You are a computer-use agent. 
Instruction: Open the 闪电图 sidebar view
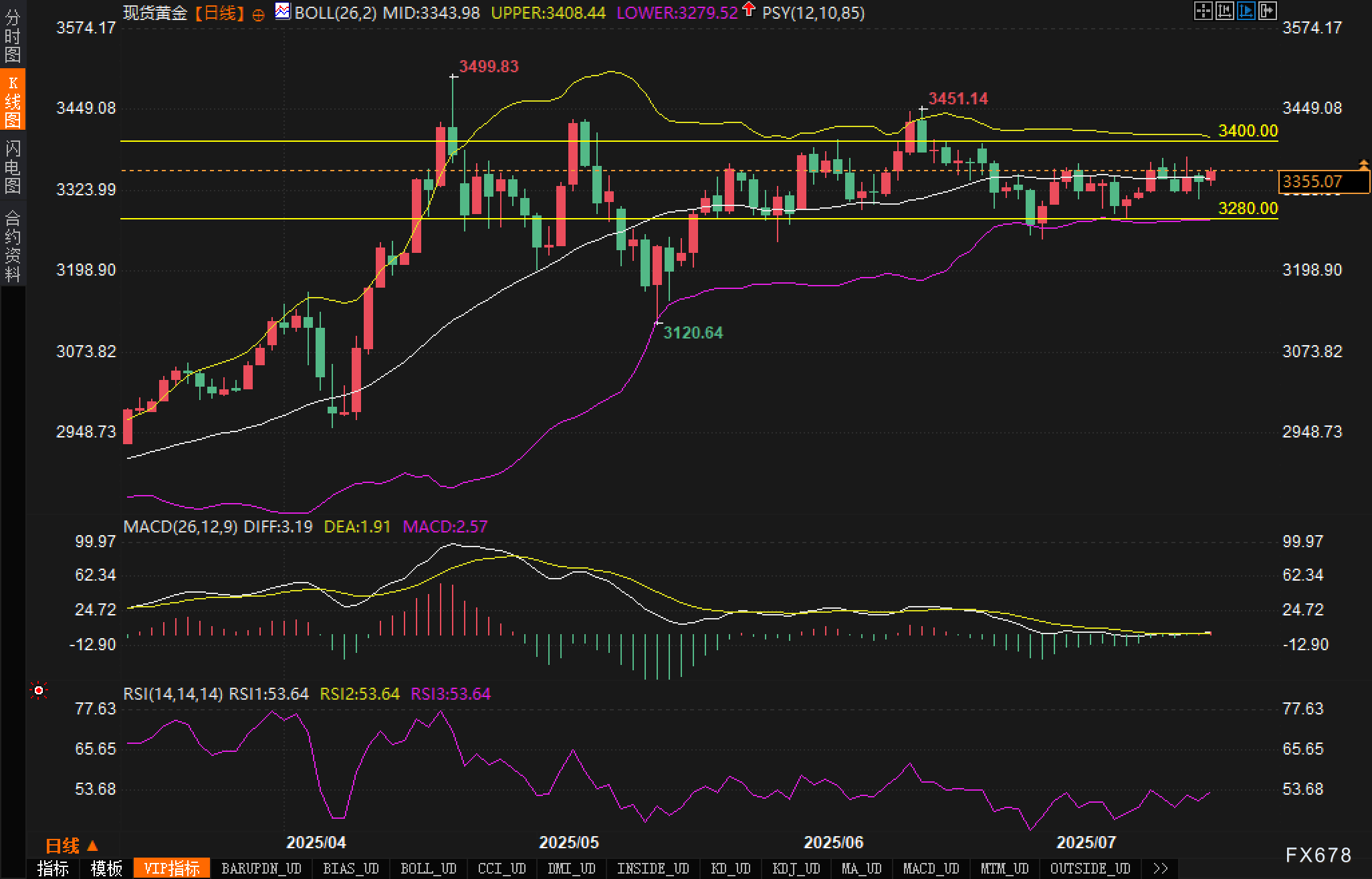click(13, 167)
